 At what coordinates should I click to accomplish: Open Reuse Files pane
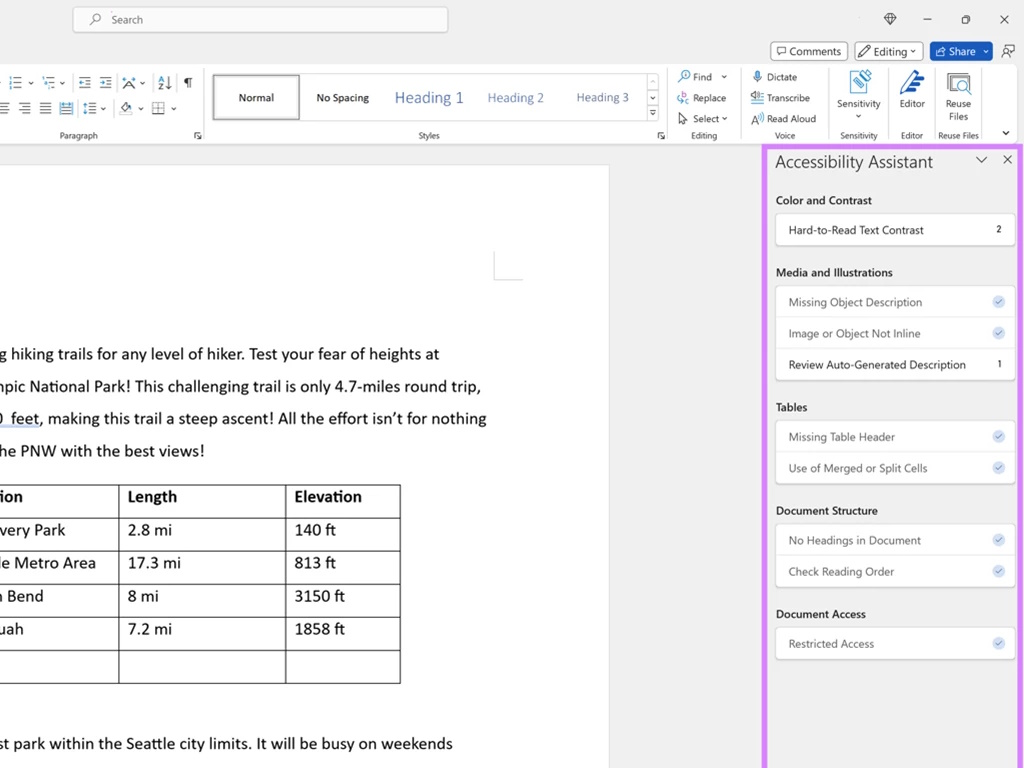tap(958, 96)
